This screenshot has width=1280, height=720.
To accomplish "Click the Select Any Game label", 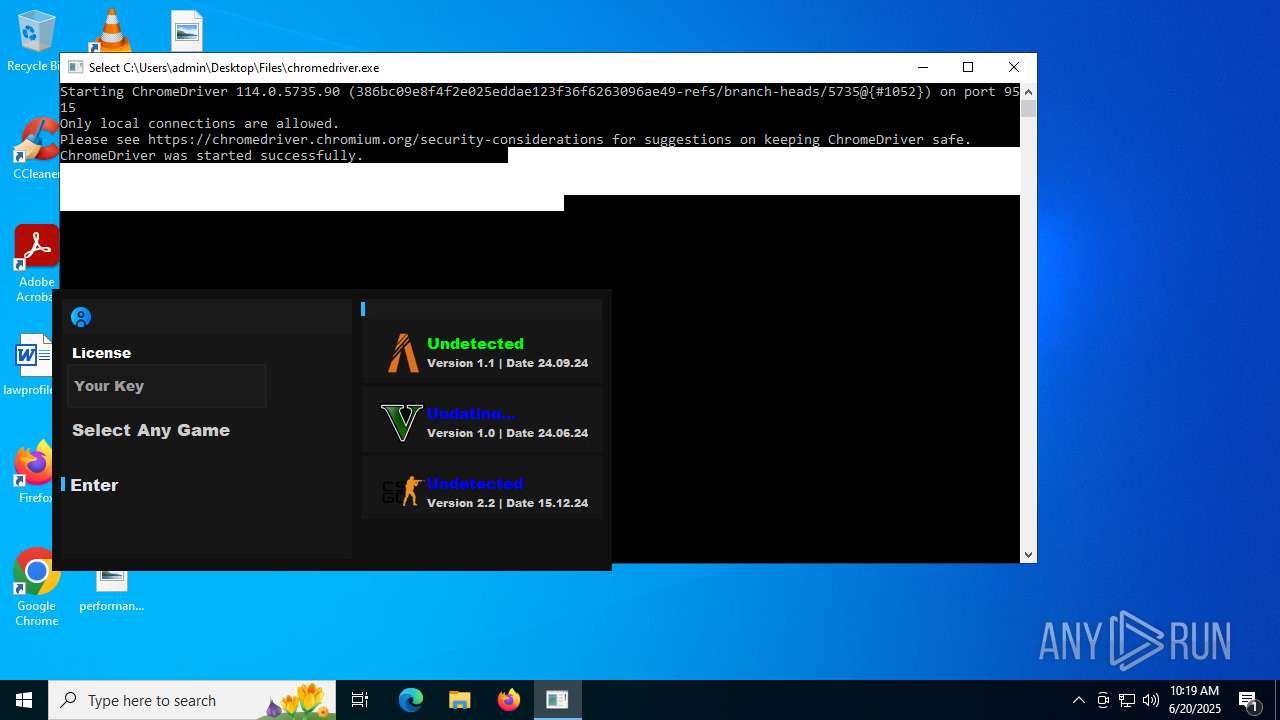I will pyautogui.click(x=151, y=430).
